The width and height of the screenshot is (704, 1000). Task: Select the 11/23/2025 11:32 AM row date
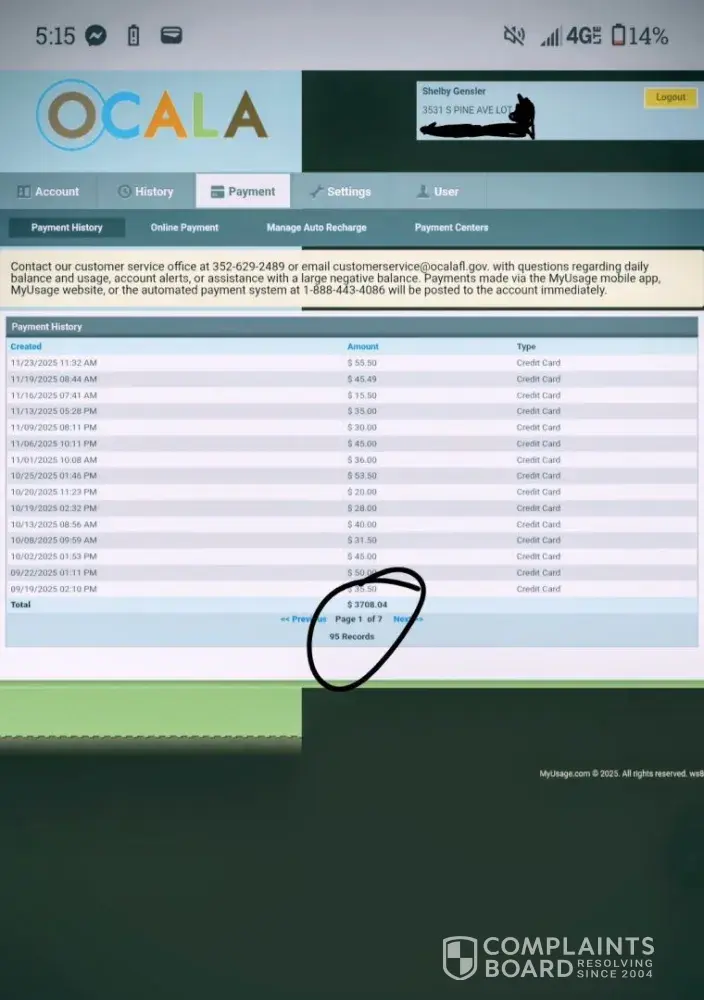click(54, 363)
